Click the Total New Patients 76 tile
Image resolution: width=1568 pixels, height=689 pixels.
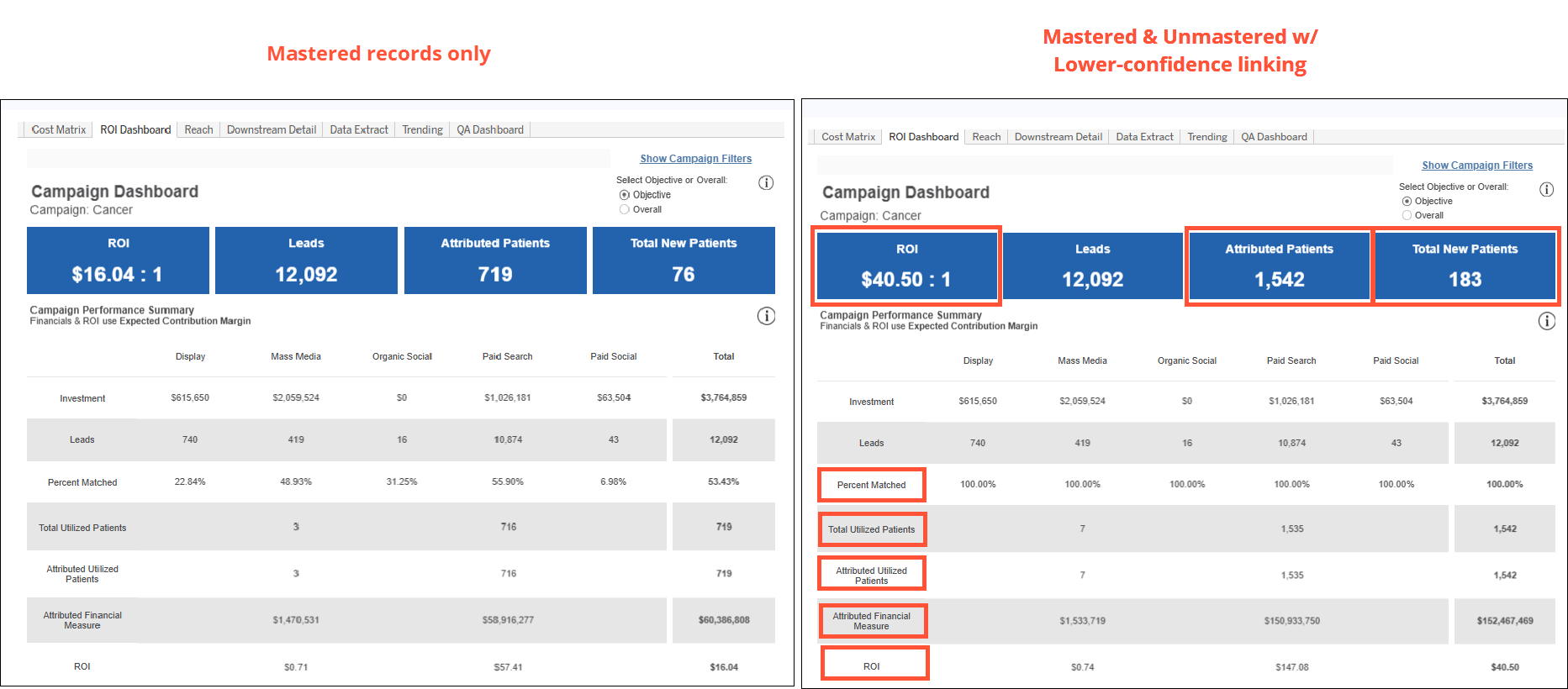click(x=684, y=260)
